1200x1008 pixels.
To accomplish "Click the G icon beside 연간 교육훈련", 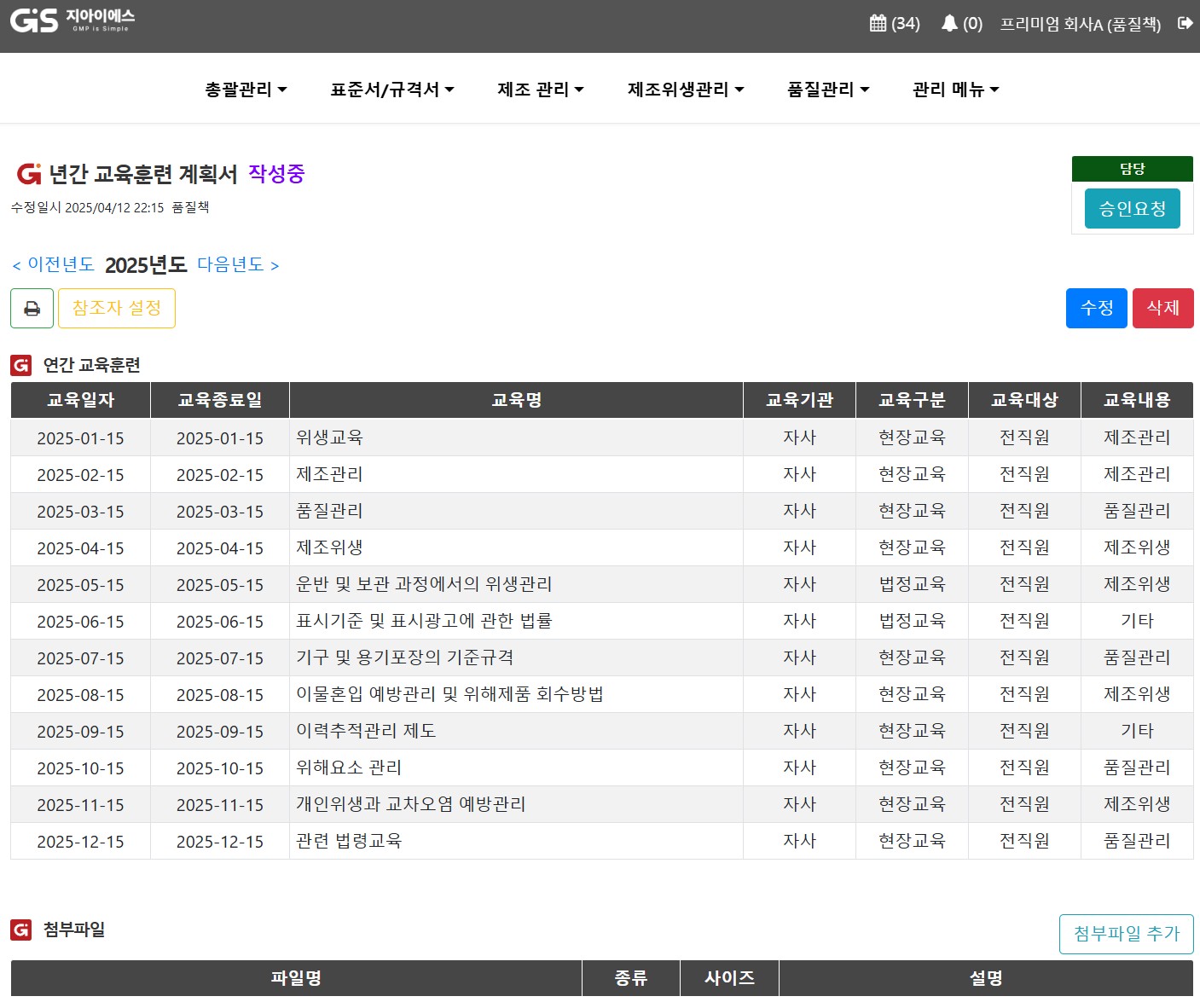I will point(20,365).
